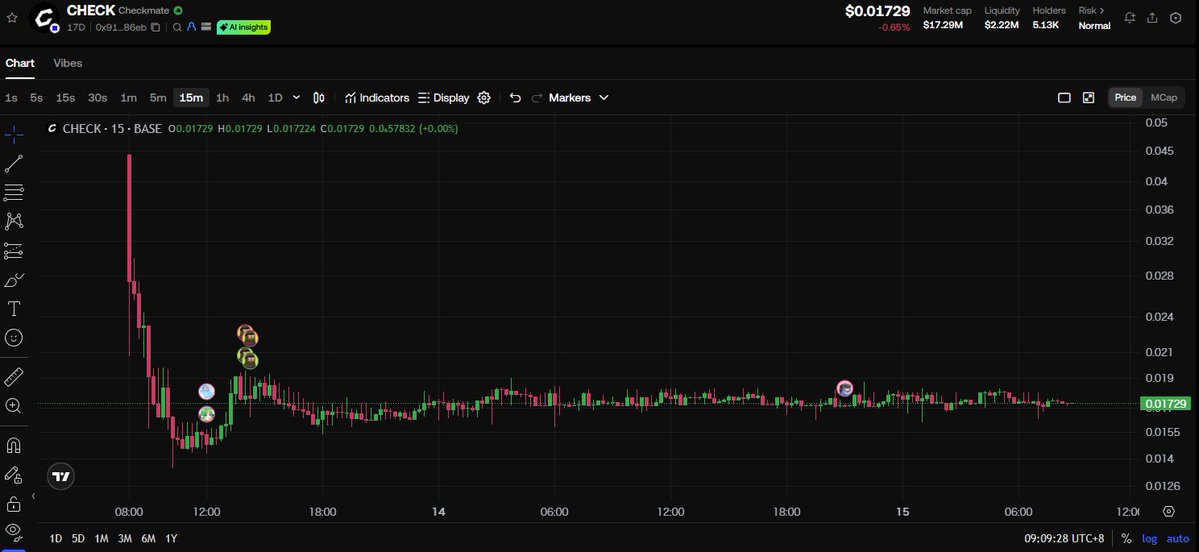
Task: Click the TradingView logo
Action: [61, 477]
